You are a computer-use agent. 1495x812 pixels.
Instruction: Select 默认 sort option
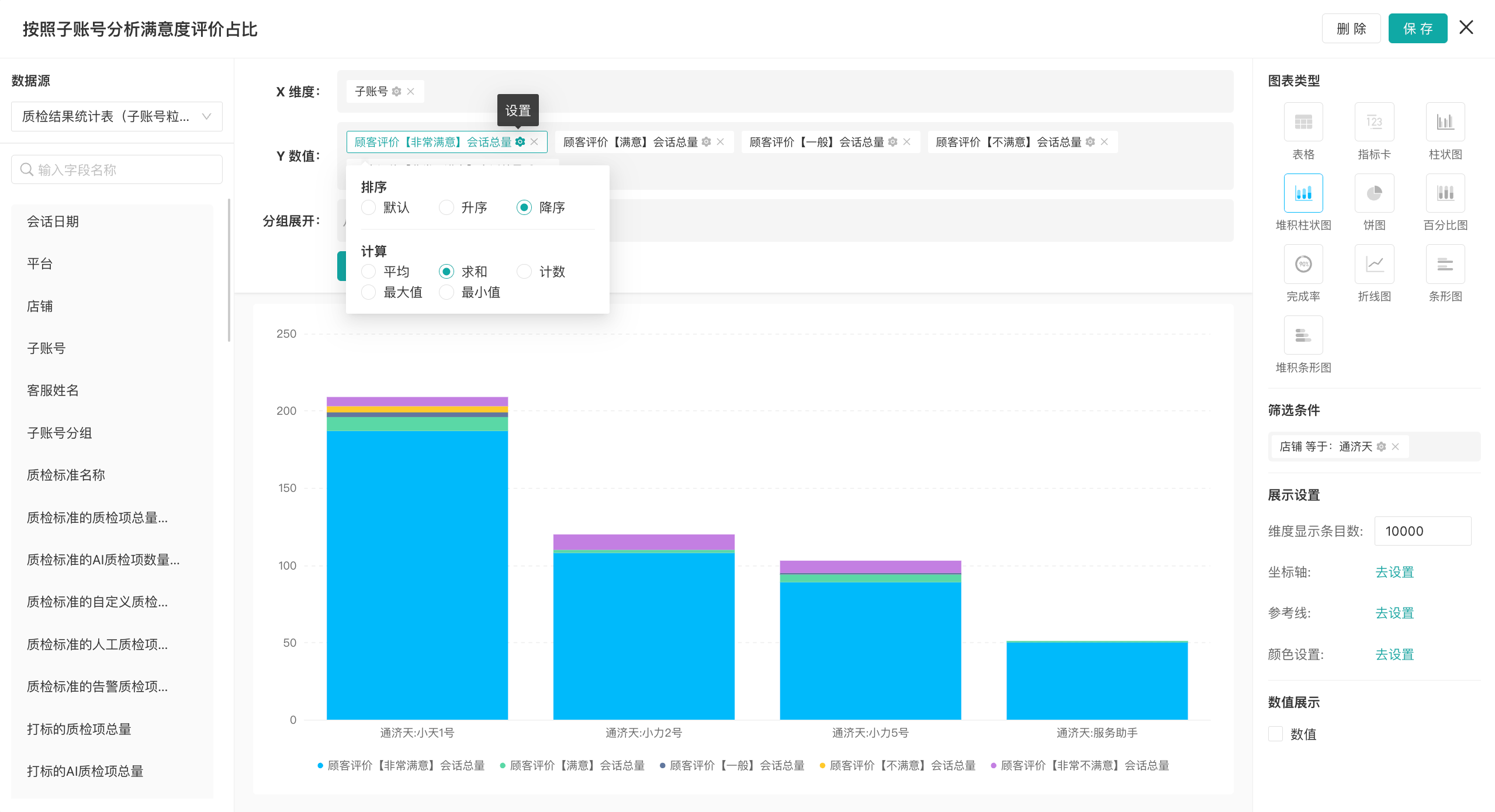[x=369, y=207]
